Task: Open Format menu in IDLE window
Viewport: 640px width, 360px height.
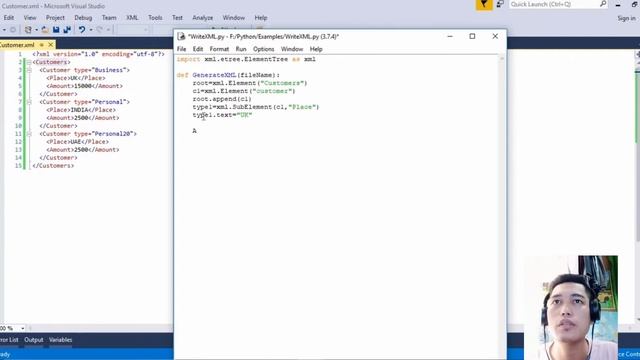Action: (x=219, y=49)
